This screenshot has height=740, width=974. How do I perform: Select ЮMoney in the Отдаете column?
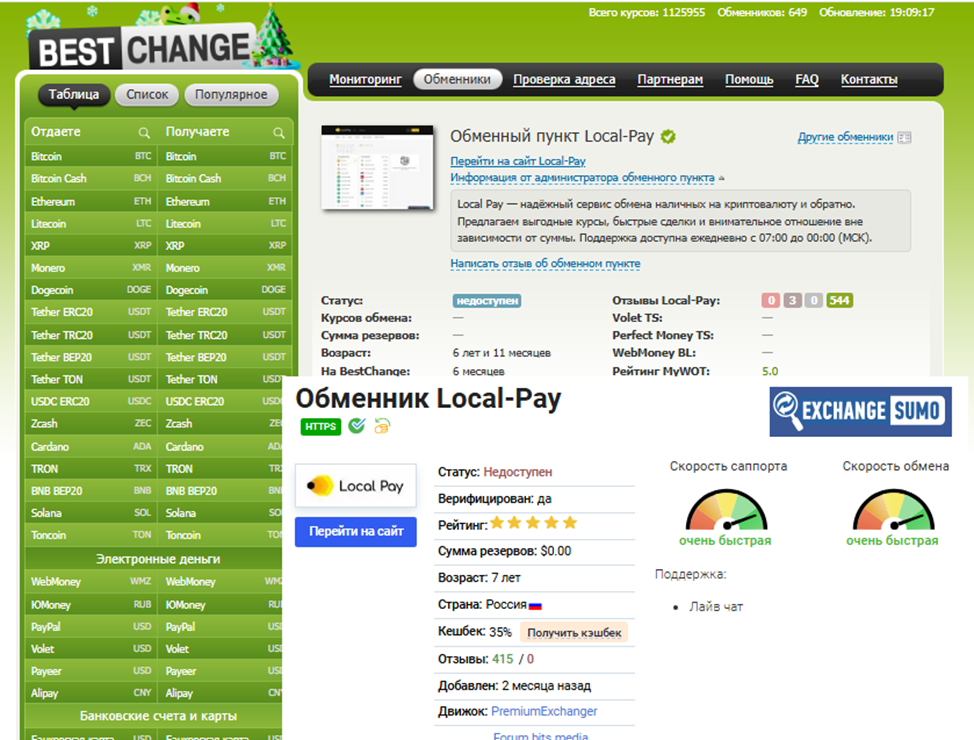click(91, 605)
